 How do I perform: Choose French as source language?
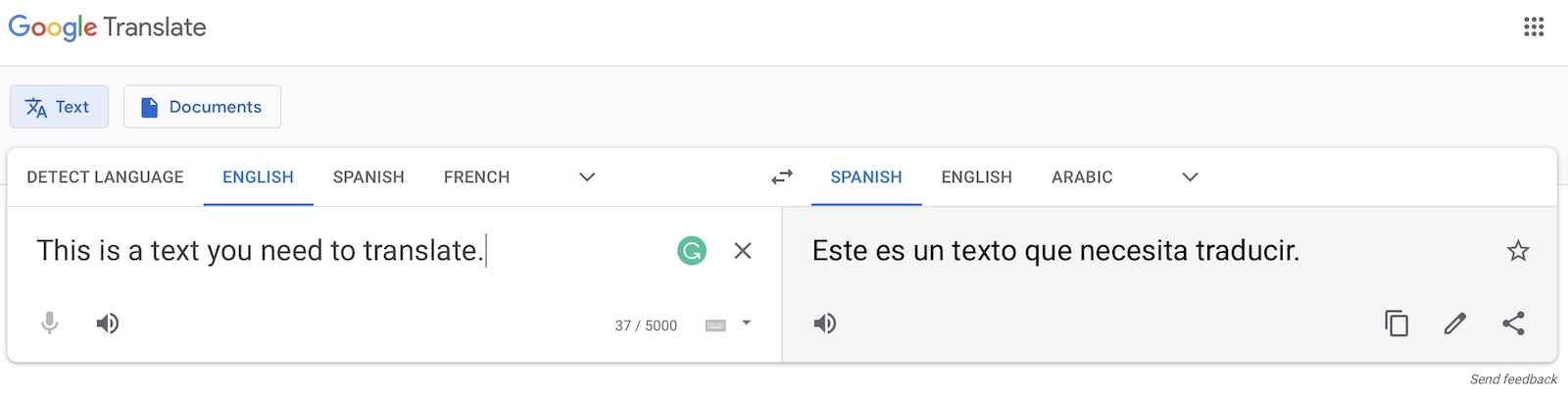click(476, 177)
